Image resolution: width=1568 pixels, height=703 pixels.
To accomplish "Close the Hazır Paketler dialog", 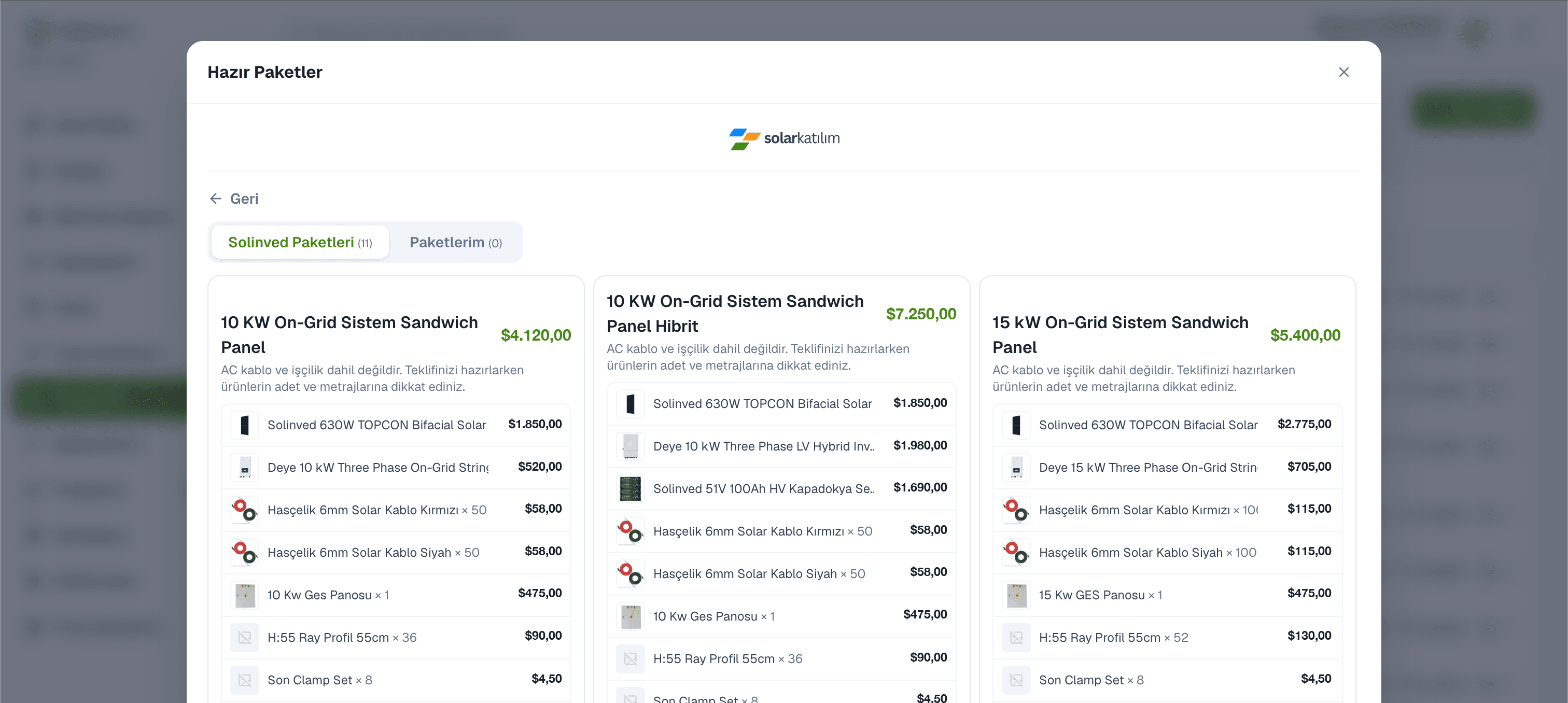I will [1343, 72].
